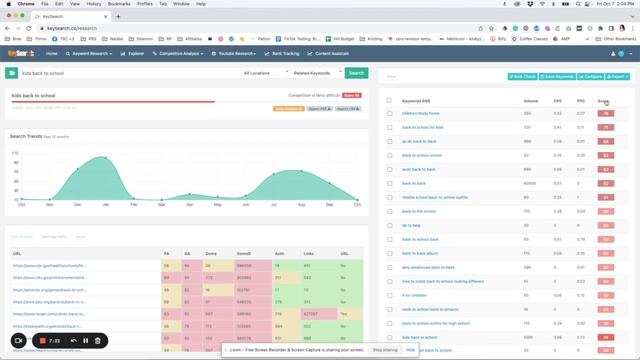Image resolution: width=640 pixels, height=360 pixels.
Task: Stop the Loom recording with red square
Action: pyautogui.click(x=42, y=340)
